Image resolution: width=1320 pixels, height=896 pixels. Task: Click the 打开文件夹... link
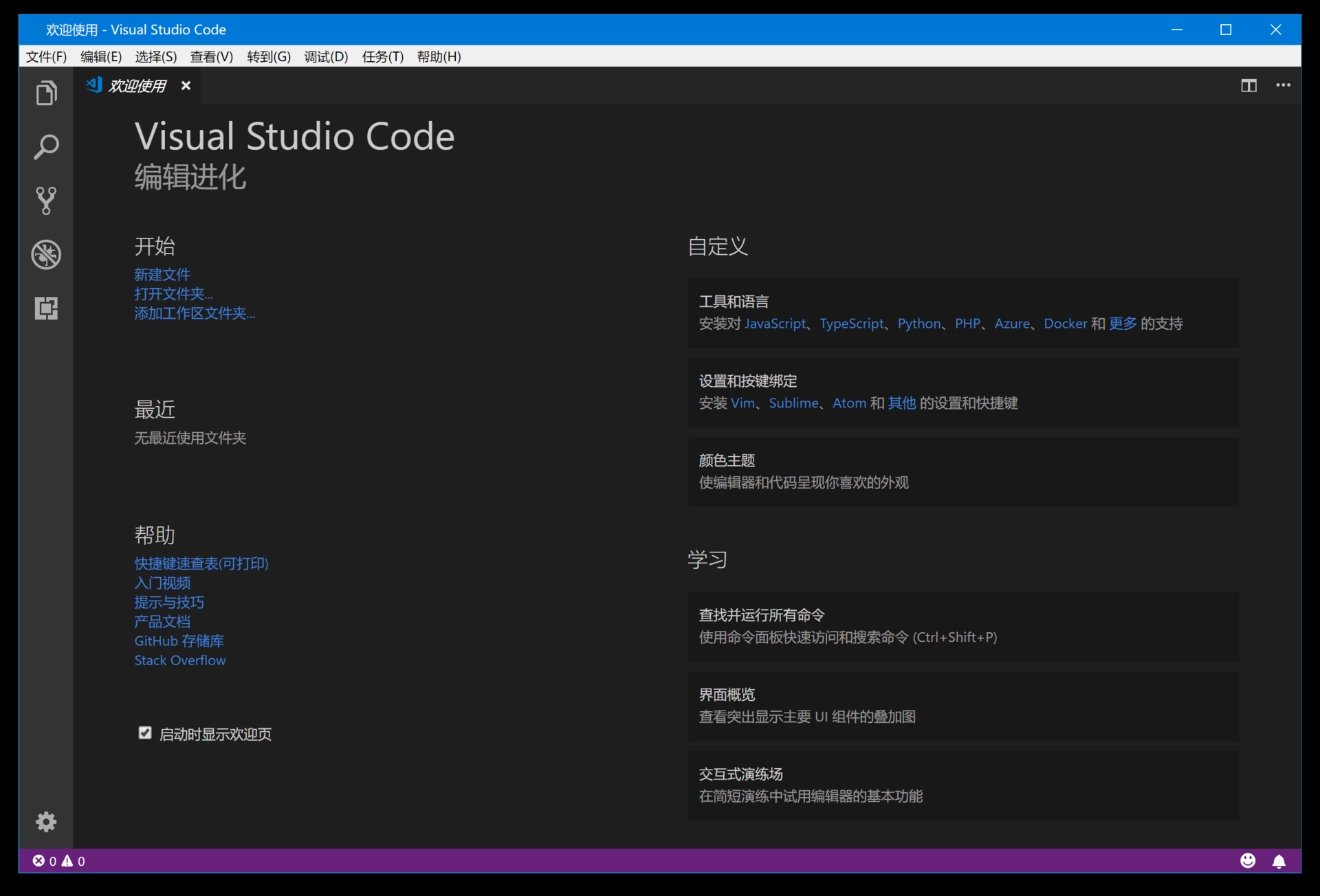coord(173,294)
